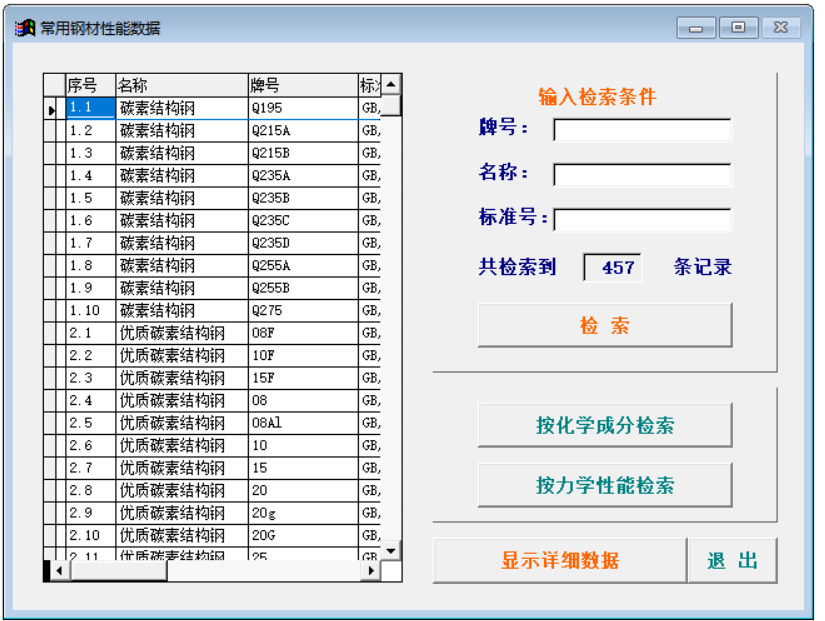Image resolution: width=825 pixels, height=621 pixels.
Task: Focus the 名称 input field
Action: coord(642,175)
